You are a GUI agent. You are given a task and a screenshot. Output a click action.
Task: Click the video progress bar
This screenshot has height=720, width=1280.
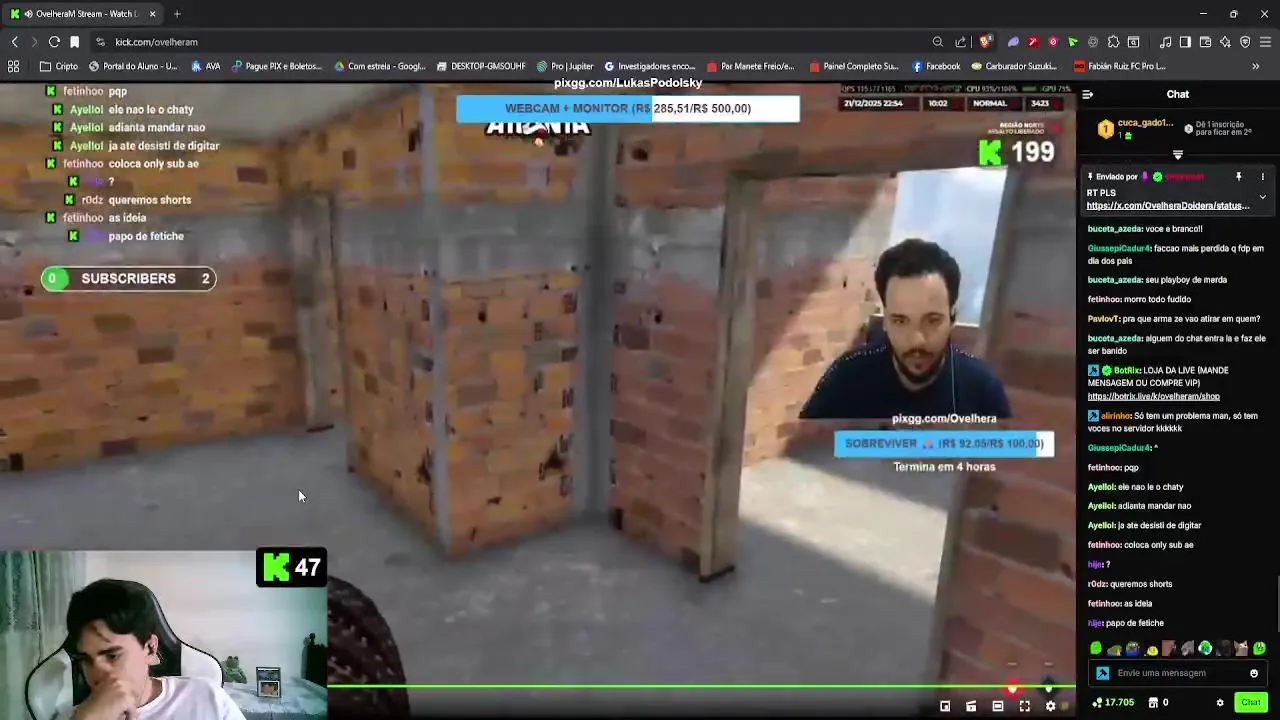[x=700, y=687]
